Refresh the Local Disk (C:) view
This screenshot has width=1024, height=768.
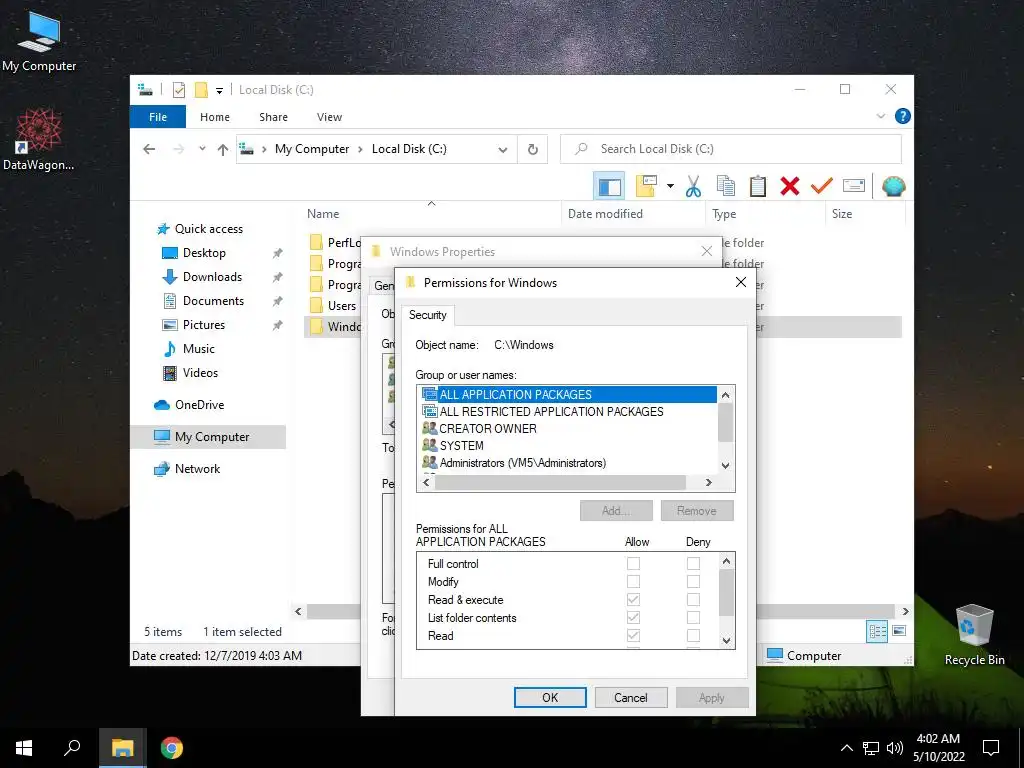coord(533,150)
